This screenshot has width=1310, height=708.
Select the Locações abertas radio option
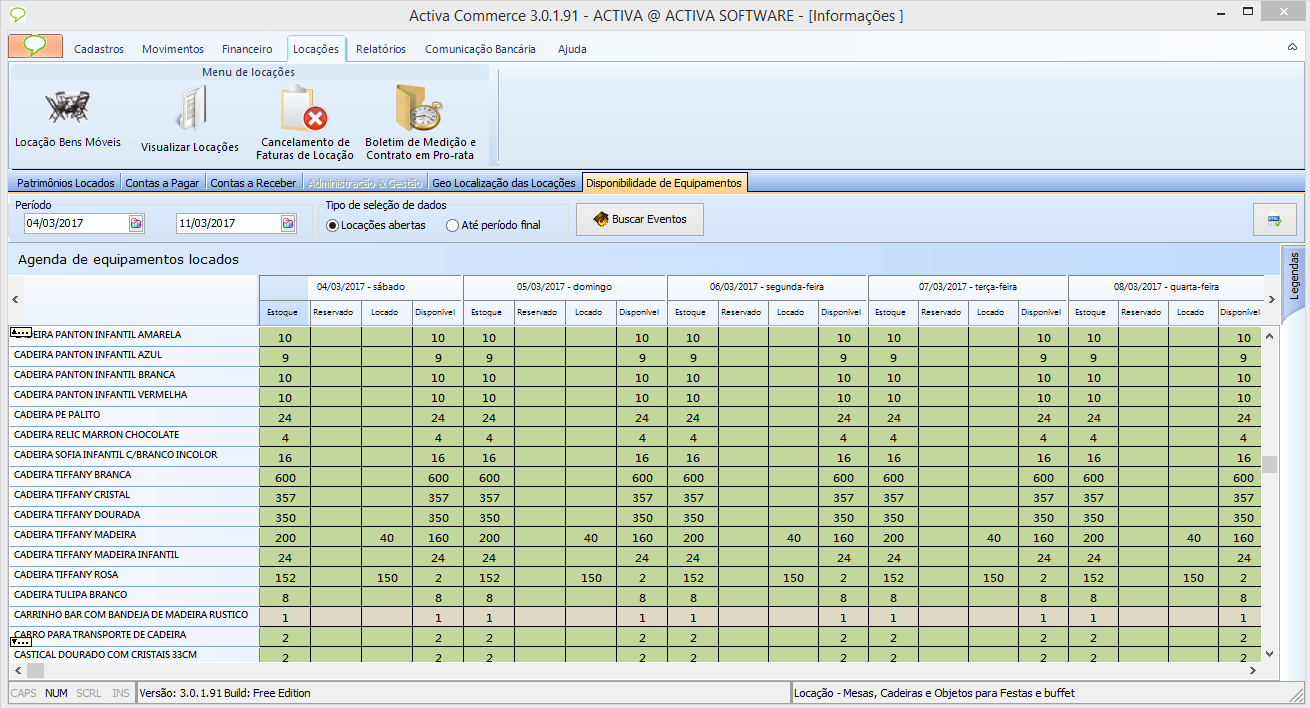click(333, 225)
